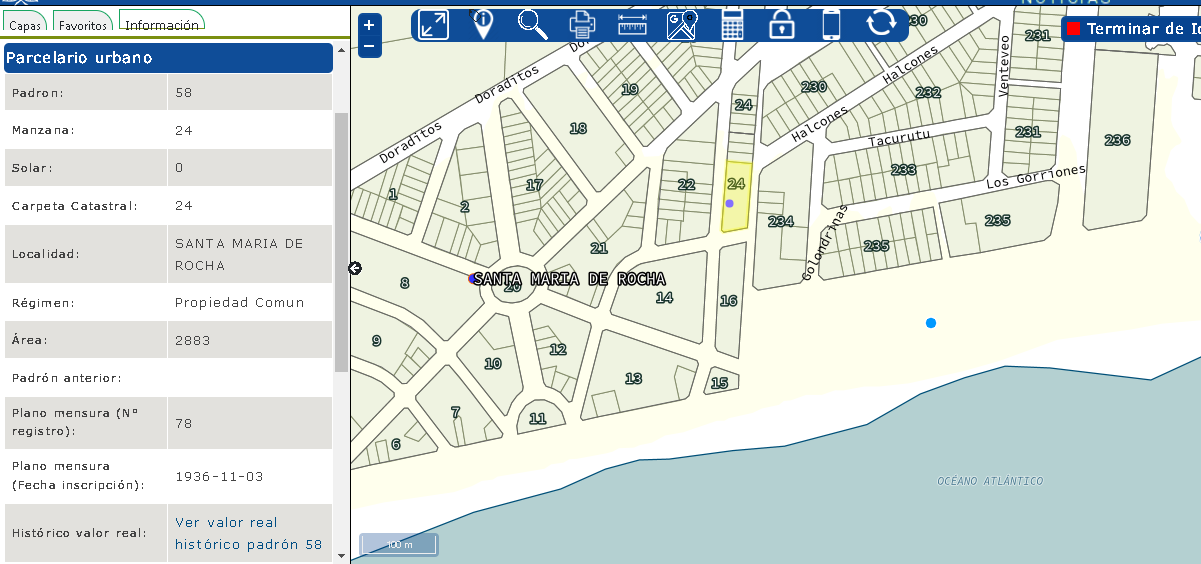Open the magnifier search tool

click(532, 24)
